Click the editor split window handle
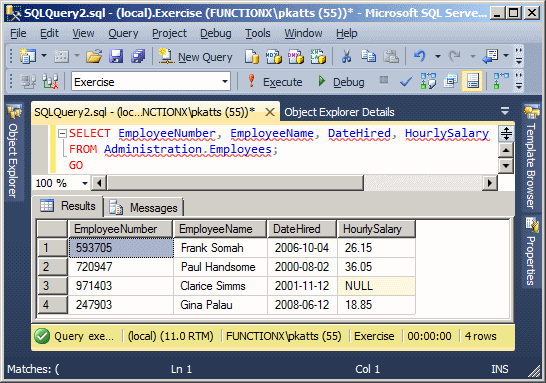 coord(506,133)
